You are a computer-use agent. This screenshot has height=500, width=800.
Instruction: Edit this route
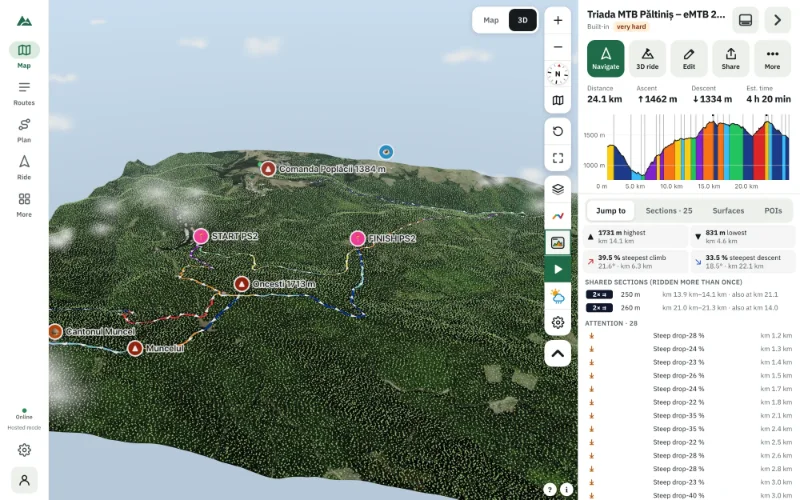coord(689,59)
